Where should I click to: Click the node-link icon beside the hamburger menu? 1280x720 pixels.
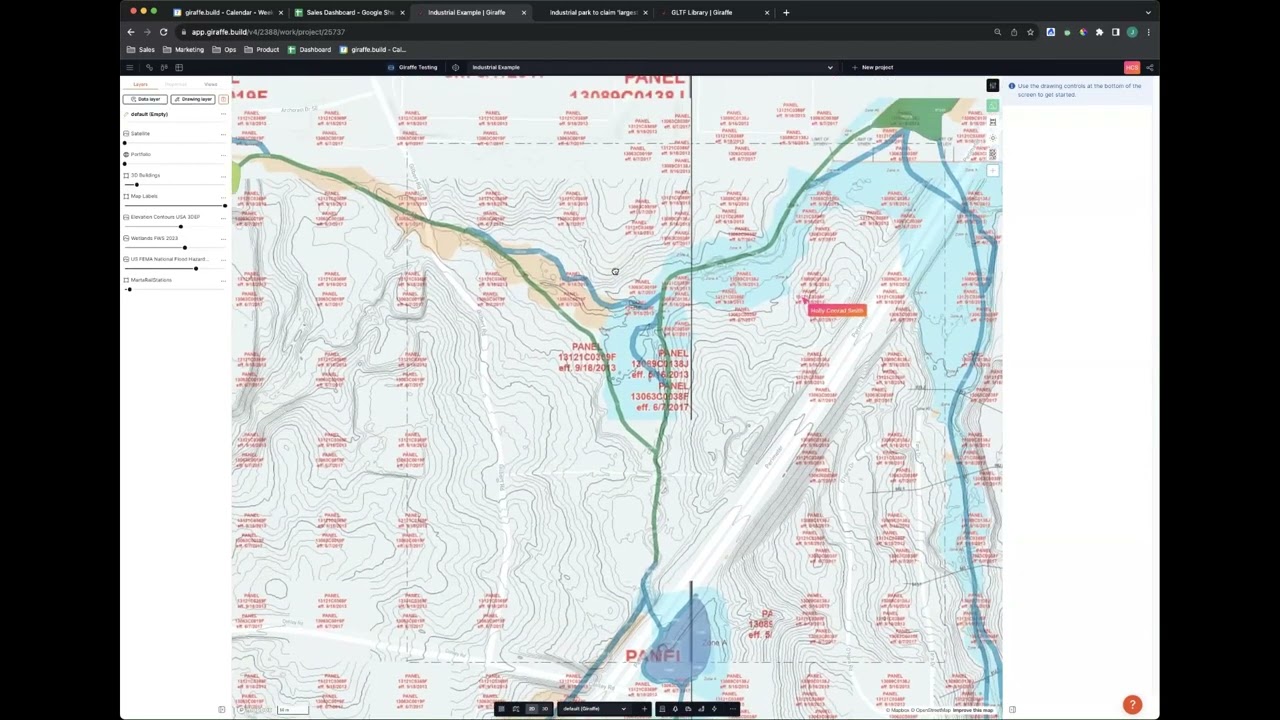pyautogui.click(x=149, y=67)
